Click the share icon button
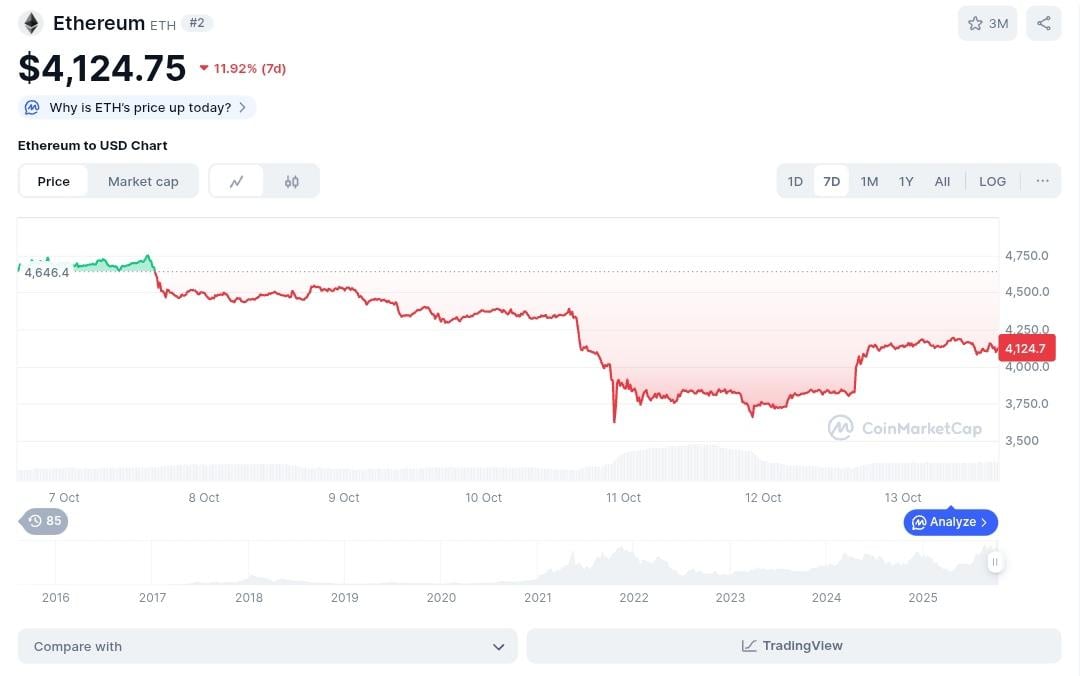 tap(1043, 23)
